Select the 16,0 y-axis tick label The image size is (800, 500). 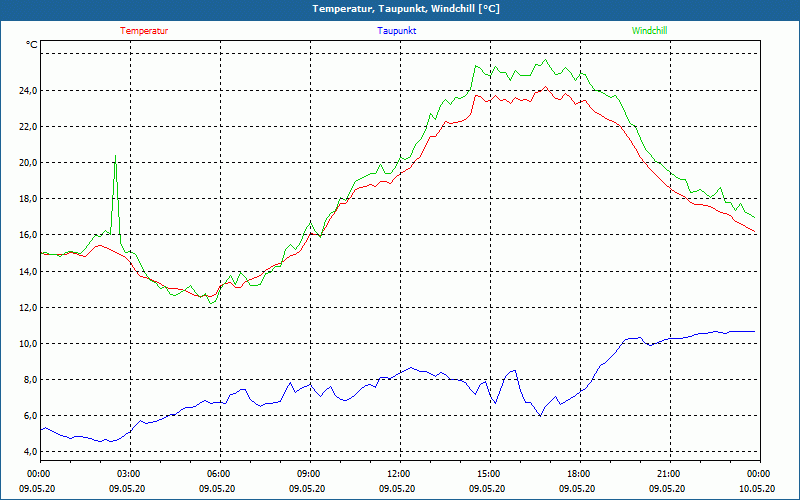(x=26, y=235)
